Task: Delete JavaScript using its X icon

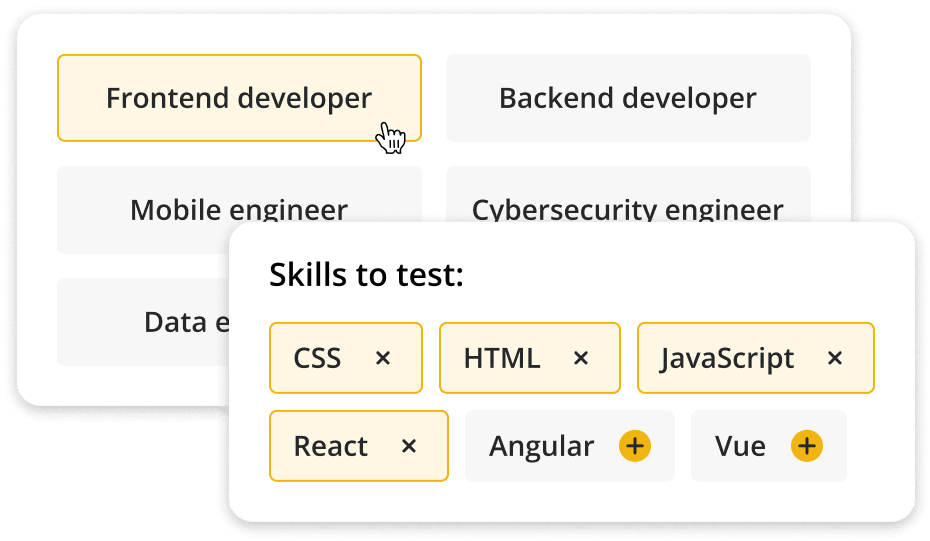Action: 835,358
